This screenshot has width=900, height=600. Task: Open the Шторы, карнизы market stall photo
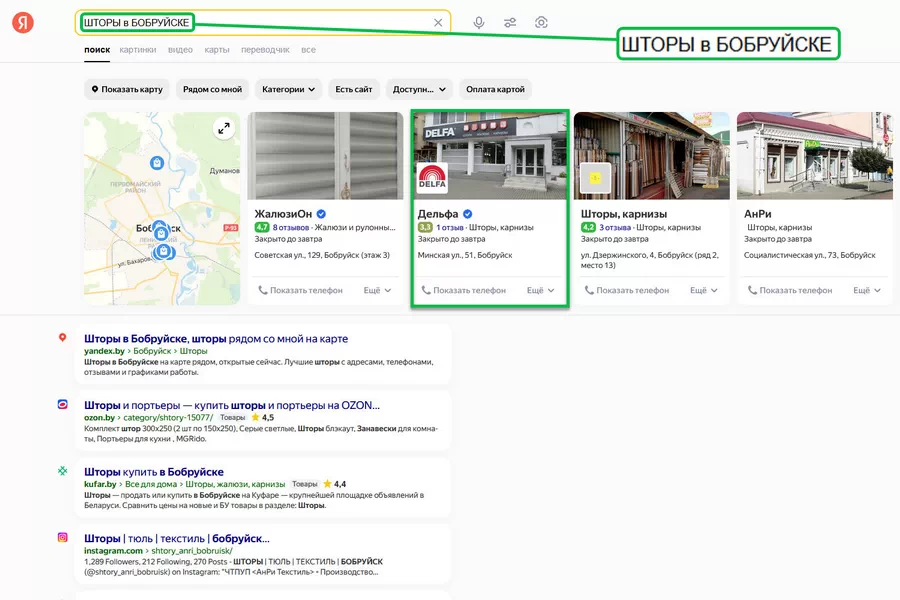[x=651, y=156]
